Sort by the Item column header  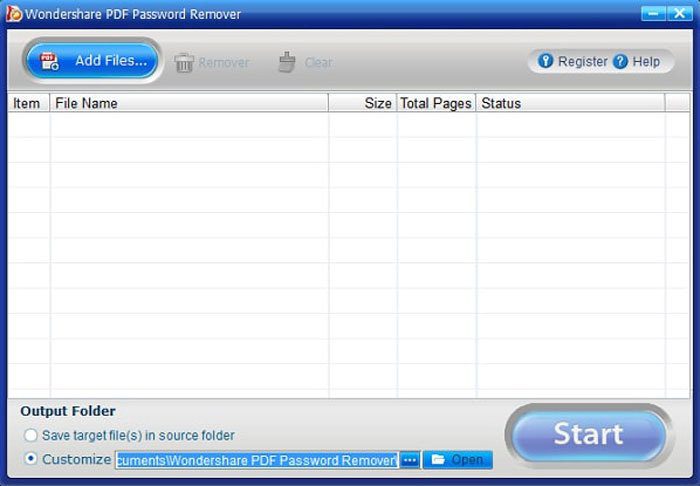(x=29, y=103)
